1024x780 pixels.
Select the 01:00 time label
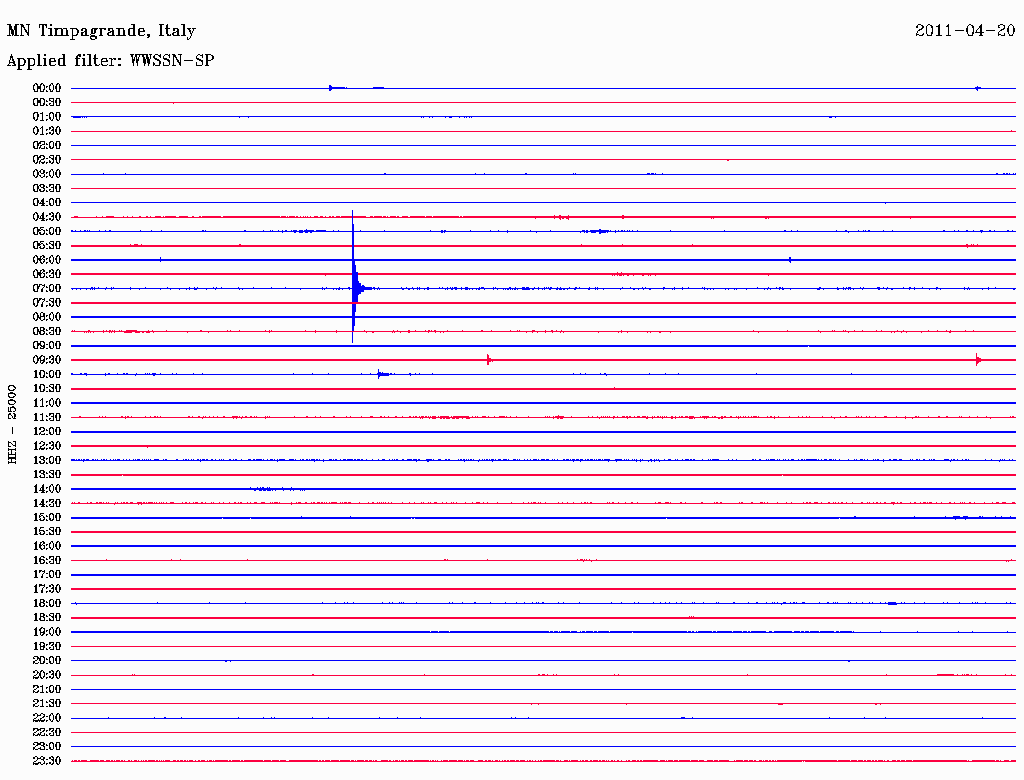point(47,117)
